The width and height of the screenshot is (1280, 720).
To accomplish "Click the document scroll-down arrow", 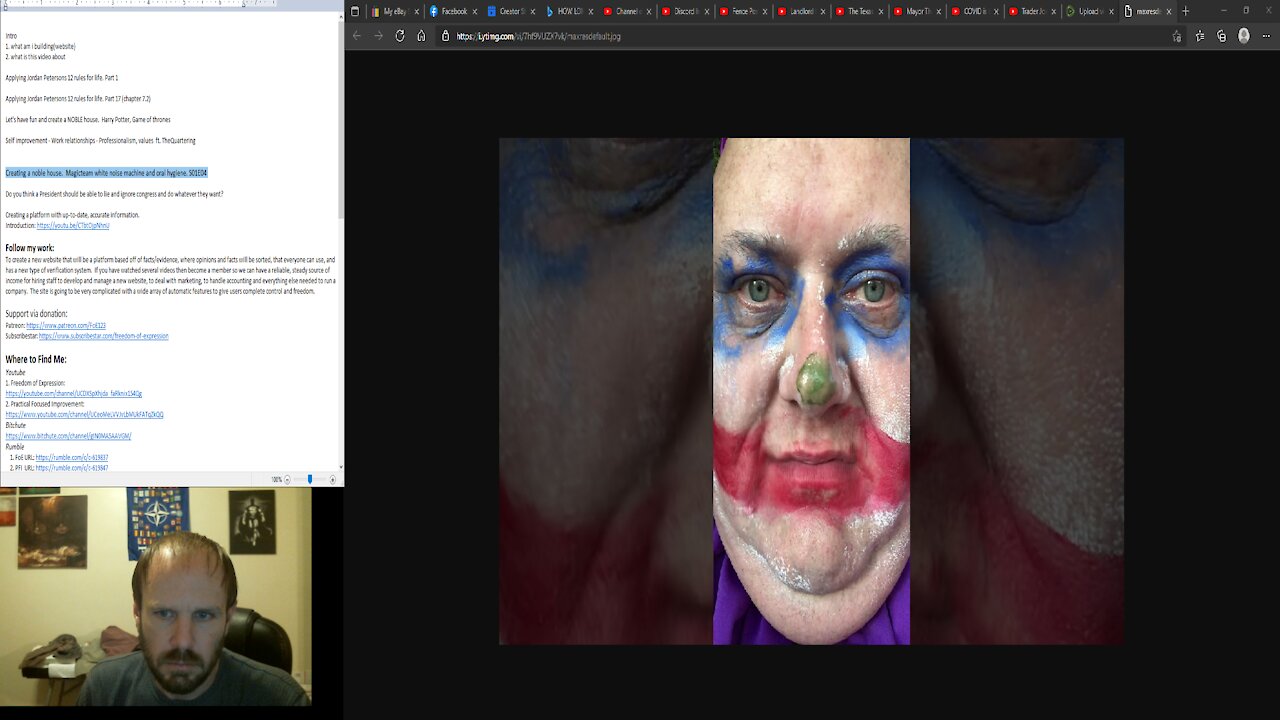I will (341, 467).
